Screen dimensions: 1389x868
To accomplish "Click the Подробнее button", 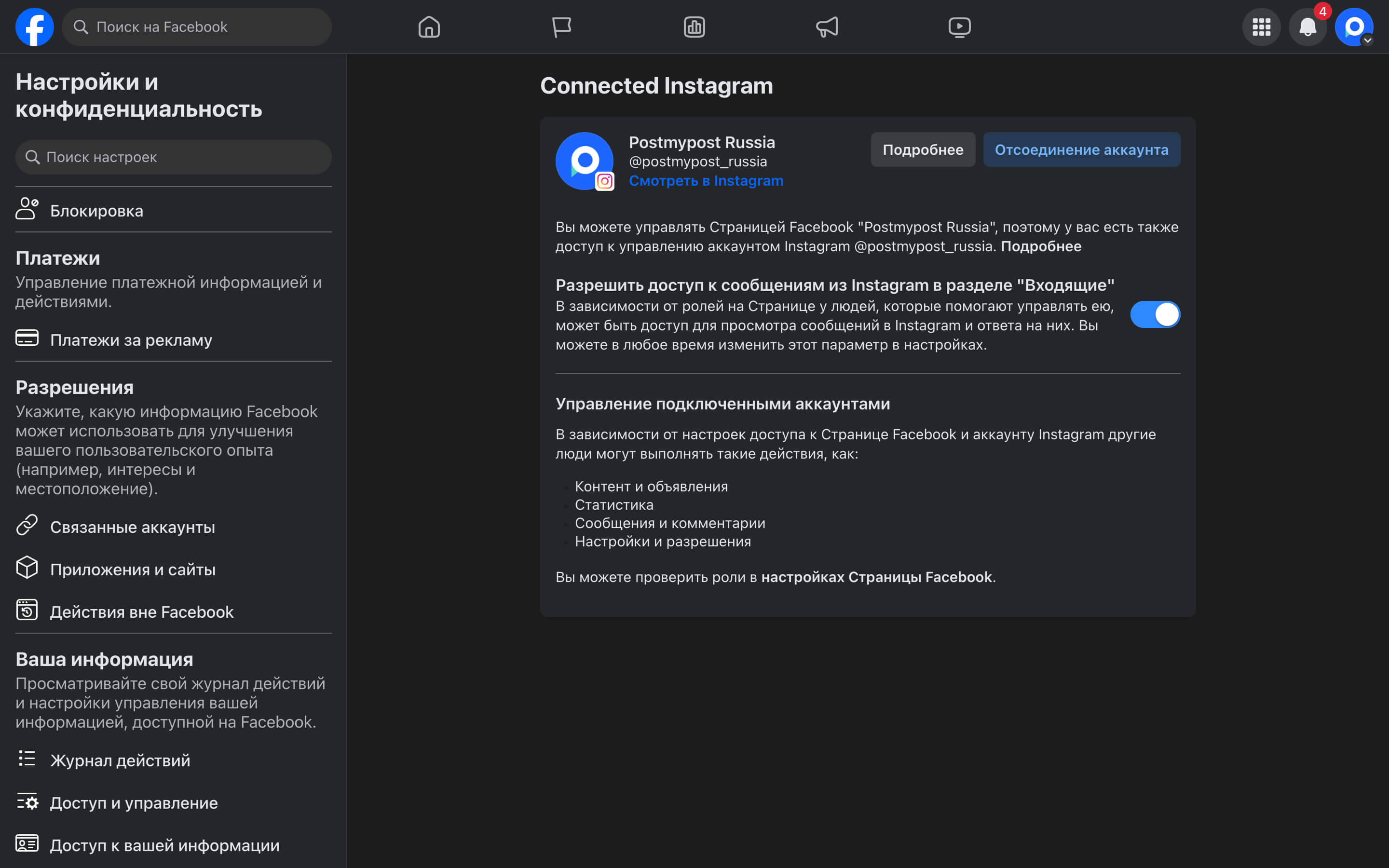I will tap(922, 150).
